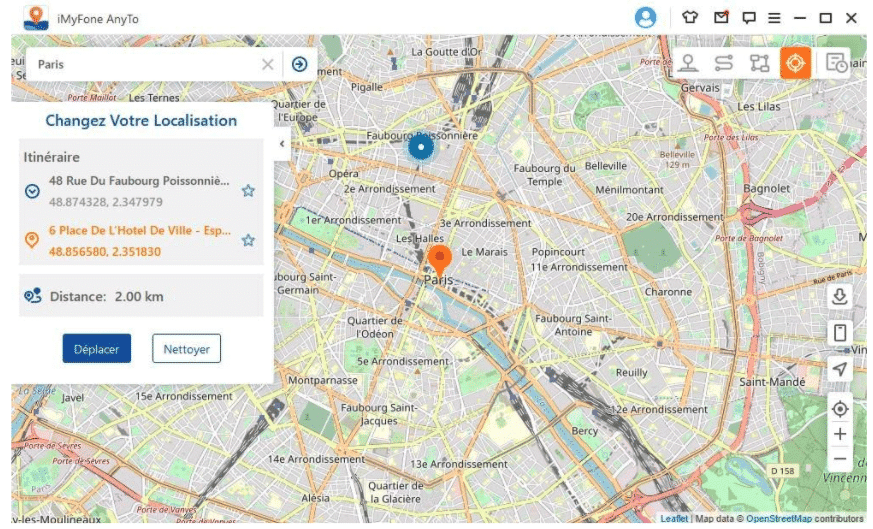Switch to two-spot route mode
The height and width of the screenshot is (529, 873).
[x=724, y=63]
